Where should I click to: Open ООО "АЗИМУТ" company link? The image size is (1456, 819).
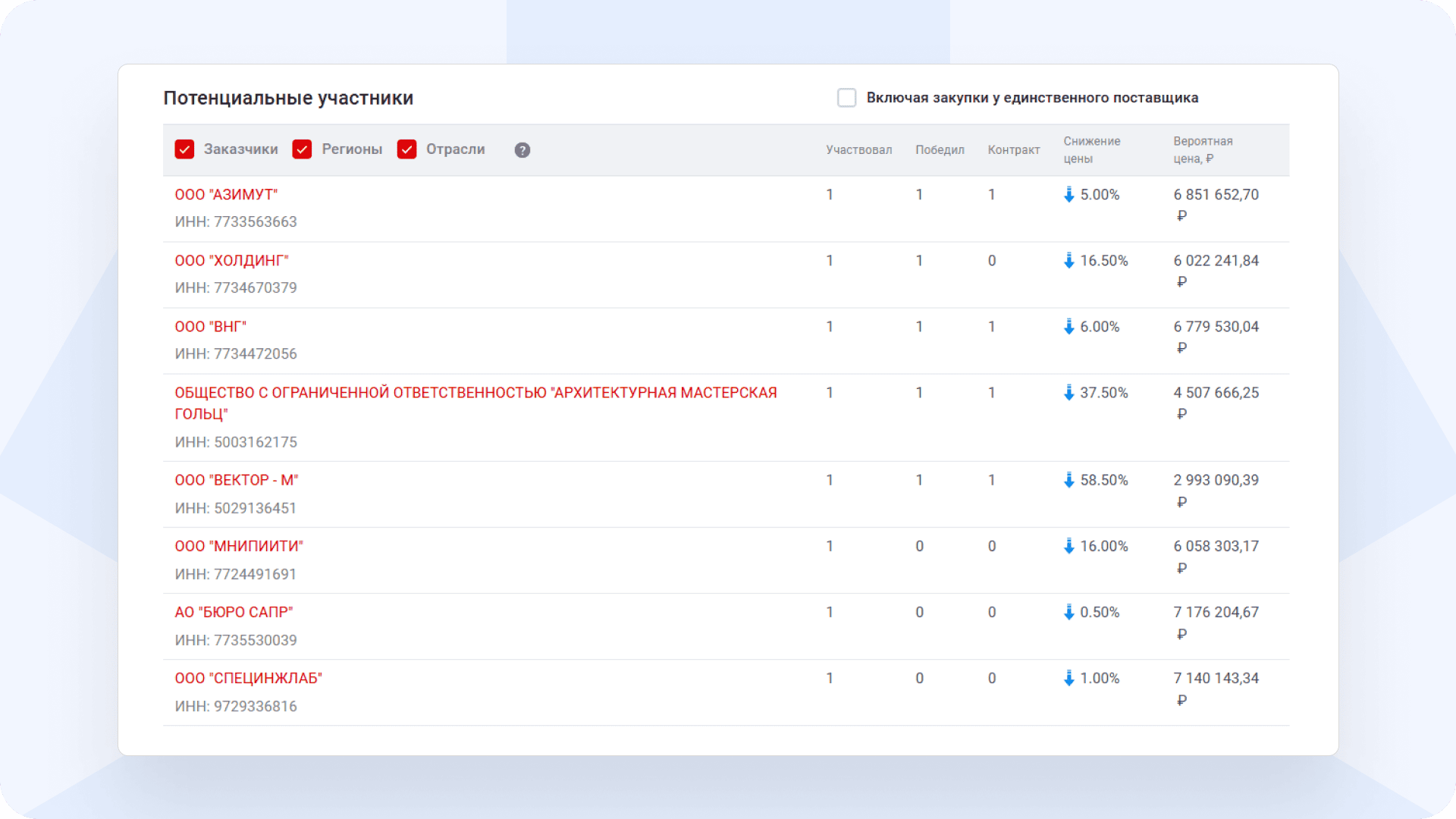226,195
